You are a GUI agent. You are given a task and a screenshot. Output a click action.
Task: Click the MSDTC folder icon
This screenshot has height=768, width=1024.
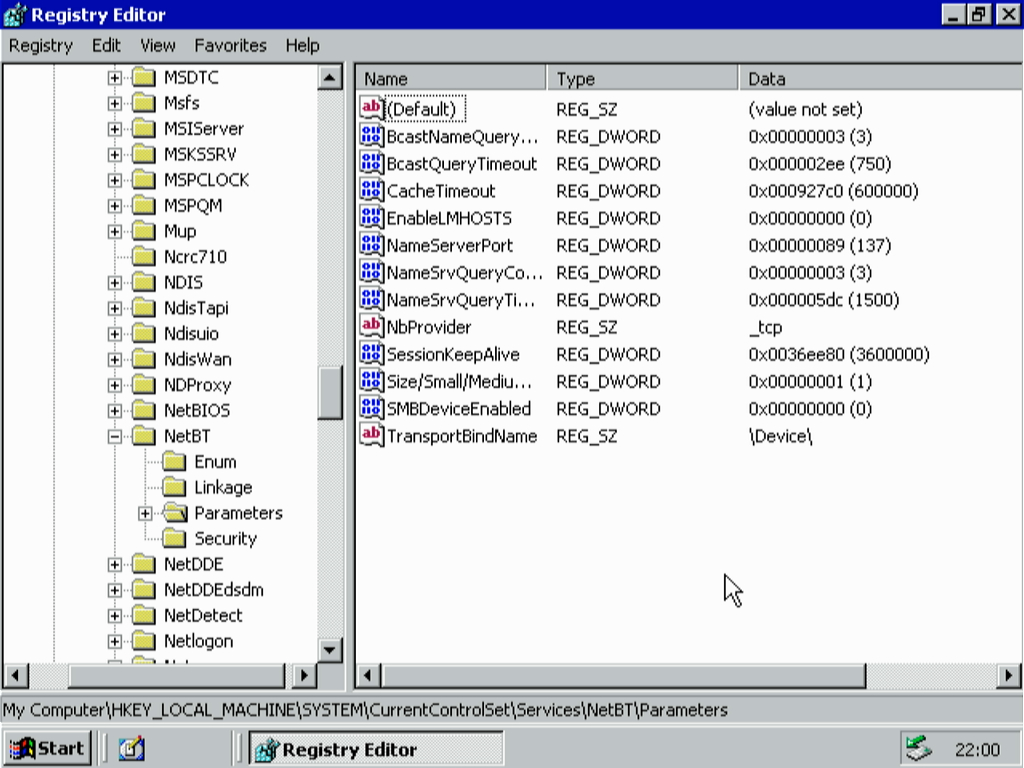[x=143, y=77]
